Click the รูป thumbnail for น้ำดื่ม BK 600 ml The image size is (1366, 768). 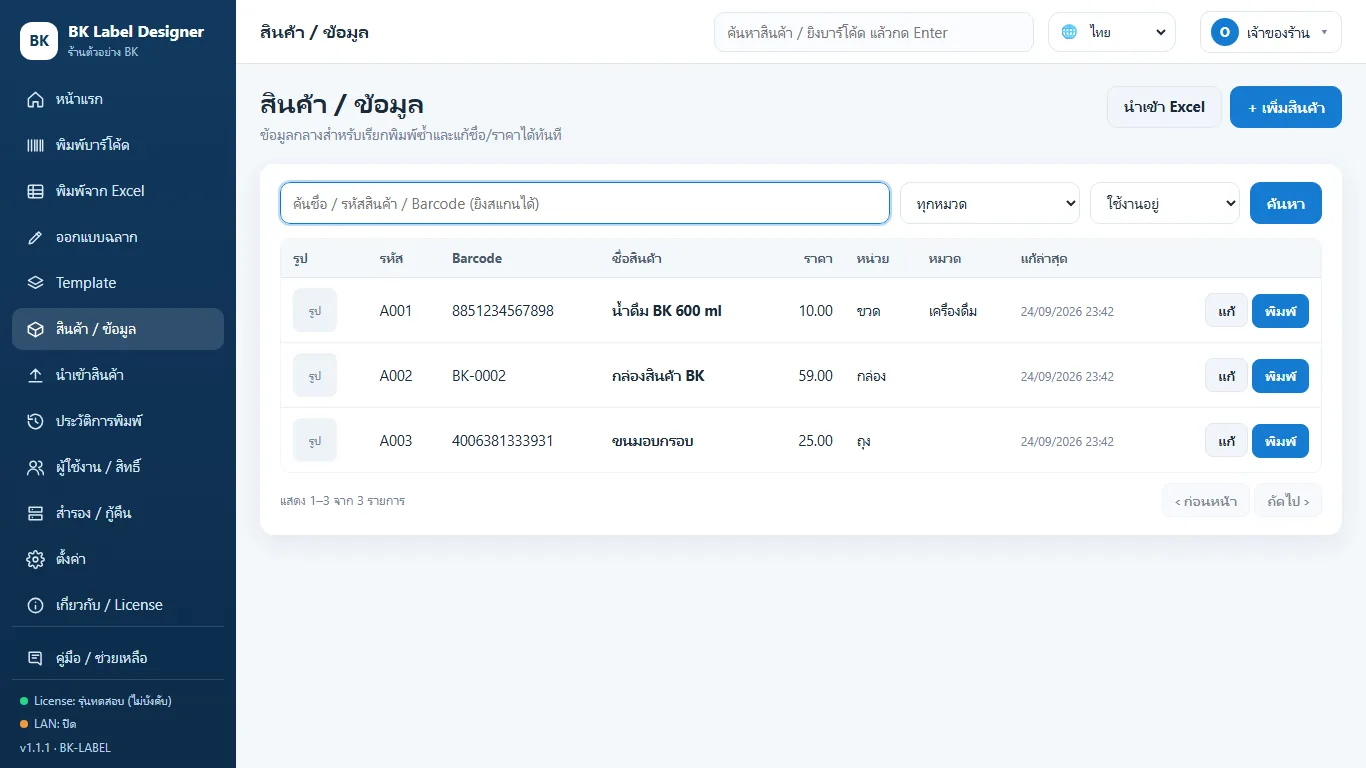point(315,310)
